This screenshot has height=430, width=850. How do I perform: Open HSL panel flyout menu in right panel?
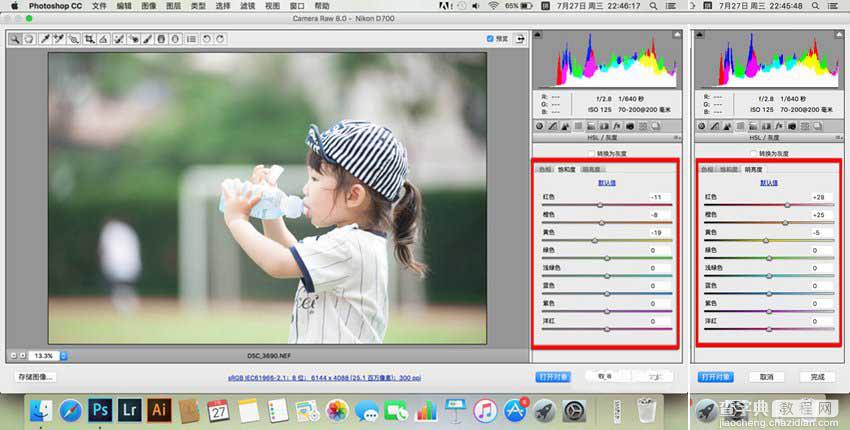pyautogui.click(x=839, y=138)
